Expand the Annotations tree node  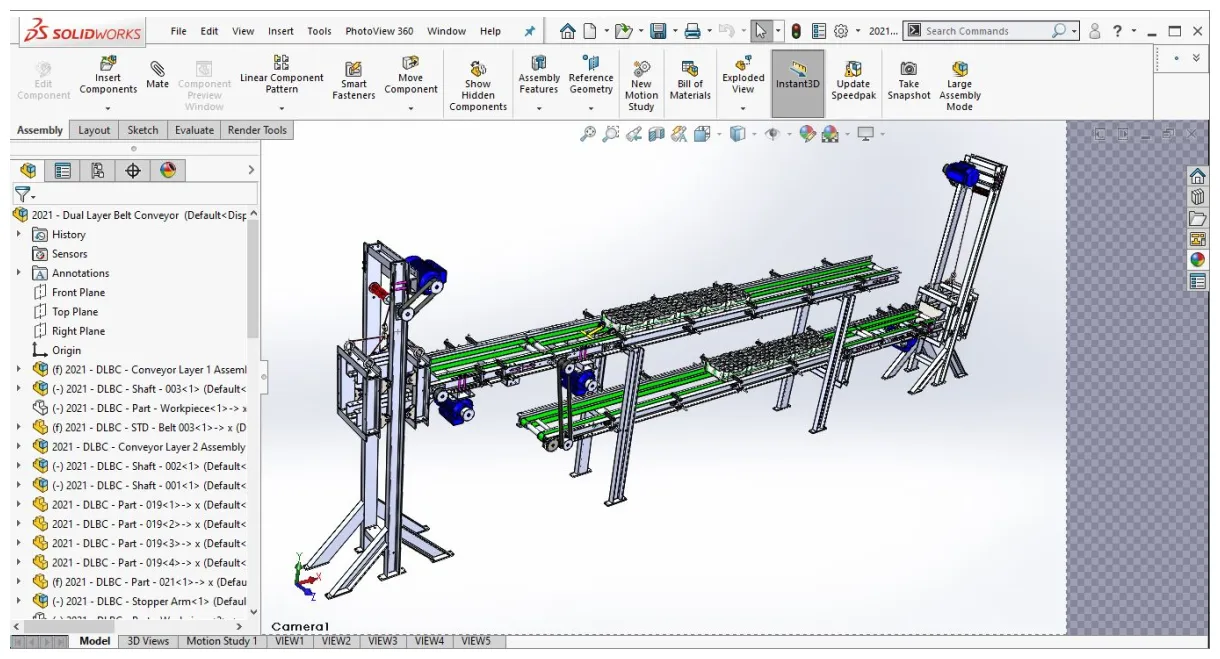click(19, 273)
